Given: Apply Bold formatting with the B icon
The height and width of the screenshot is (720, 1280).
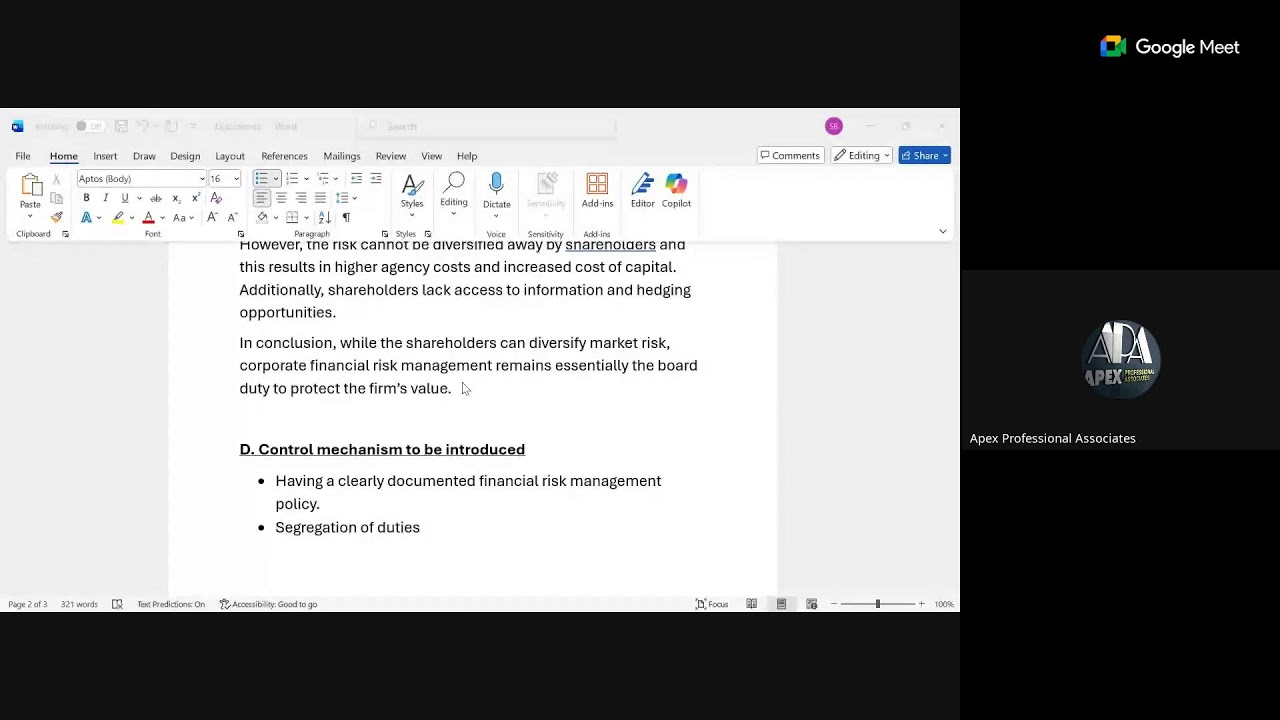Looking at the screenshot, I should [86, 198].
